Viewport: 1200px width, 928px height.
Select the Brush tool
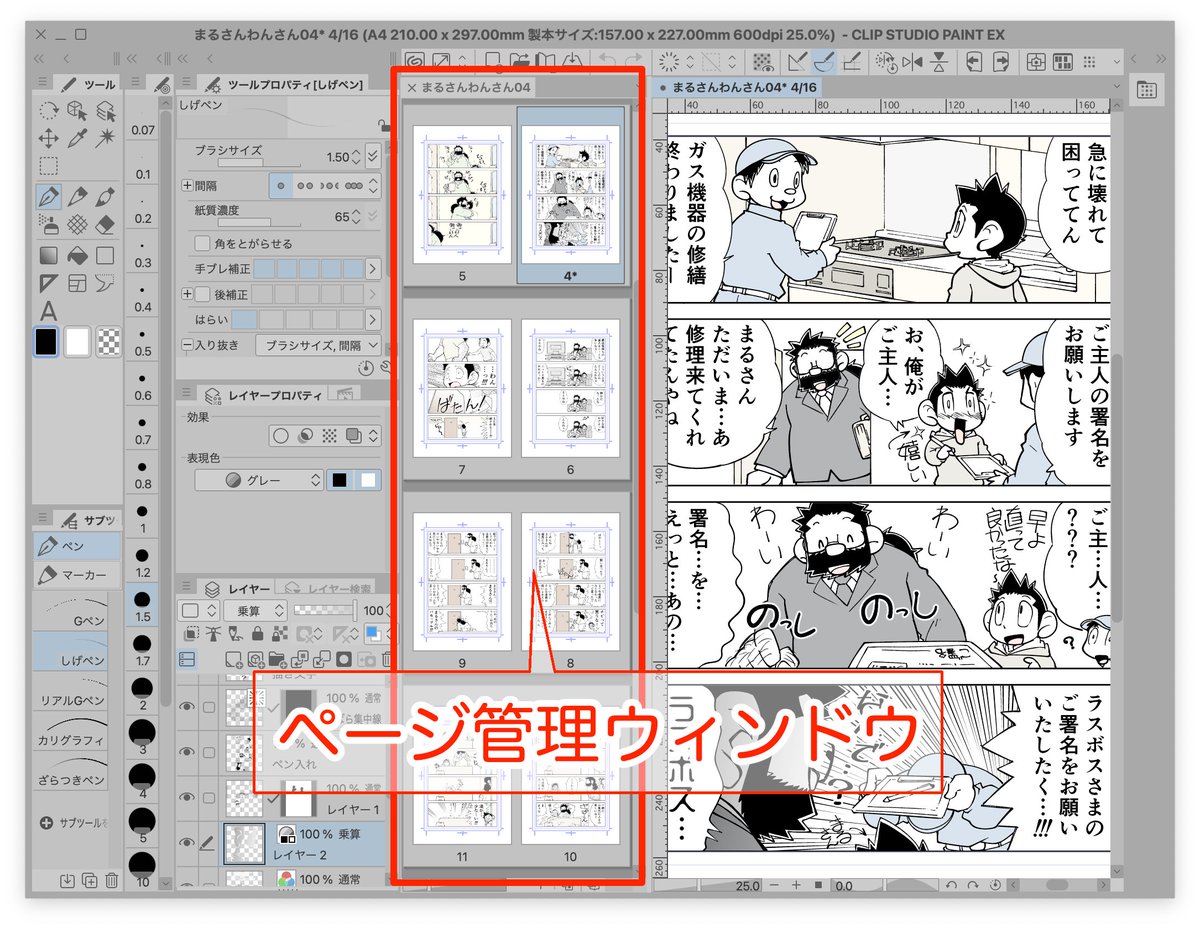pyautogui.click(x=106, y=197)
